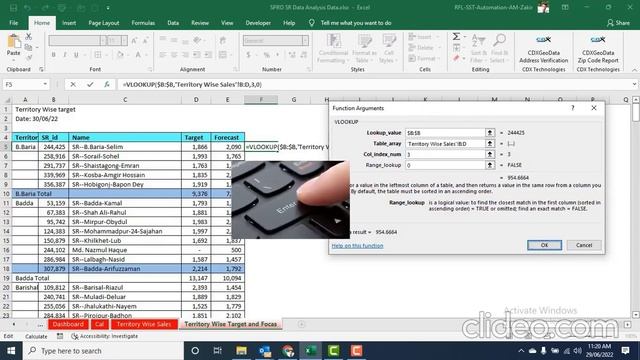Open the Number Format dropdown
Screen dimensions: 640x360
305,40
